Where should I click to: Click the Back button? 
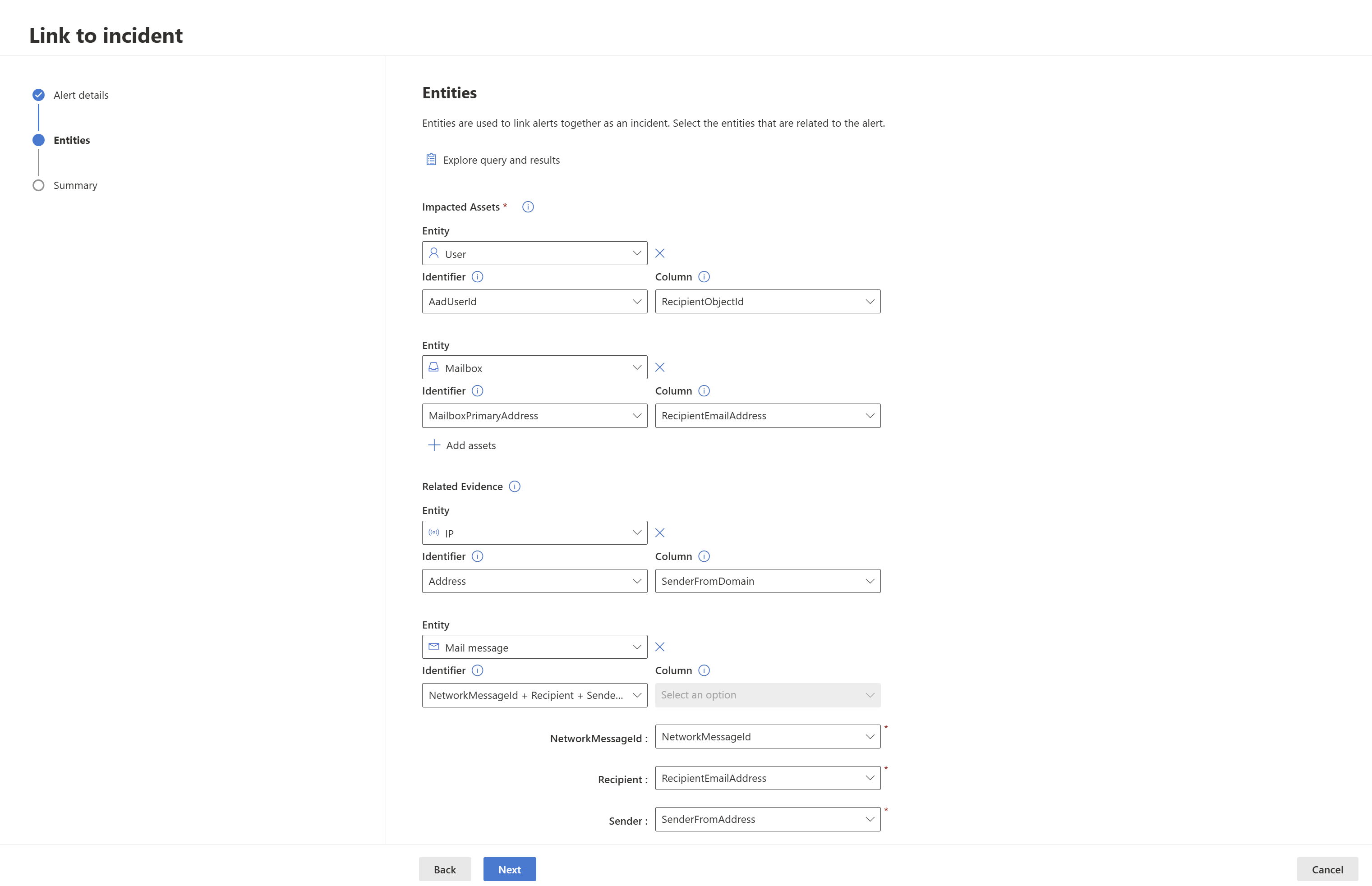444,869
